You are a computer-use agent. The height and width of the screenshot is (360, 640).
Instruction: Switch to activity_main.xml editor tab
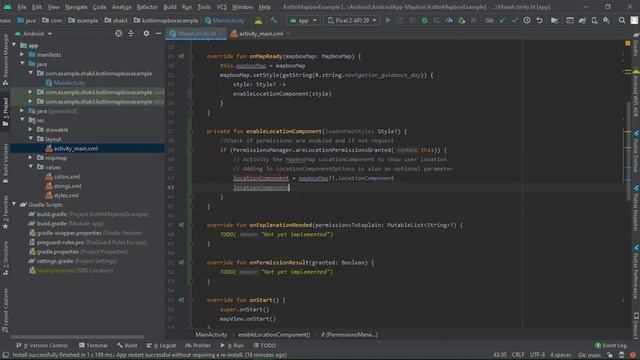point(260,34)
